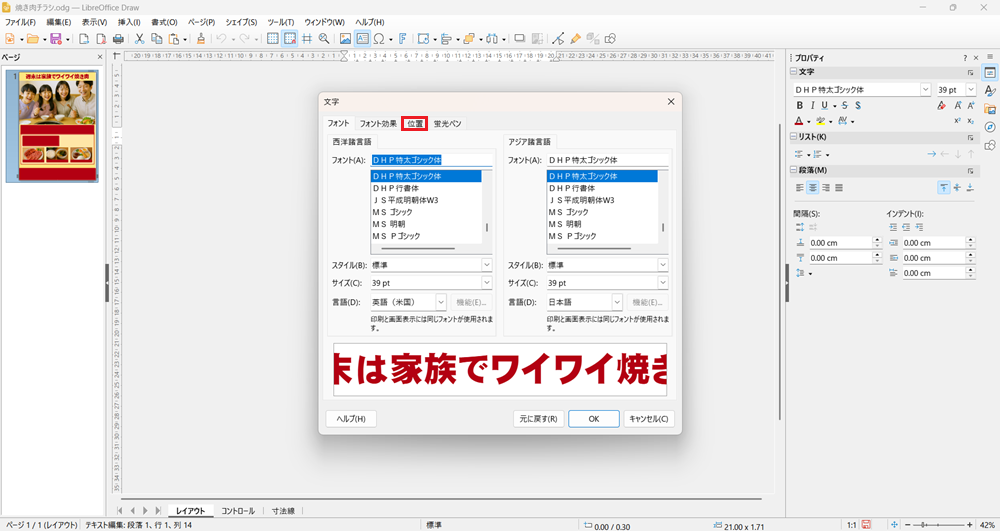Open Zoom & Pan magnifier tool

click(324, 39)
